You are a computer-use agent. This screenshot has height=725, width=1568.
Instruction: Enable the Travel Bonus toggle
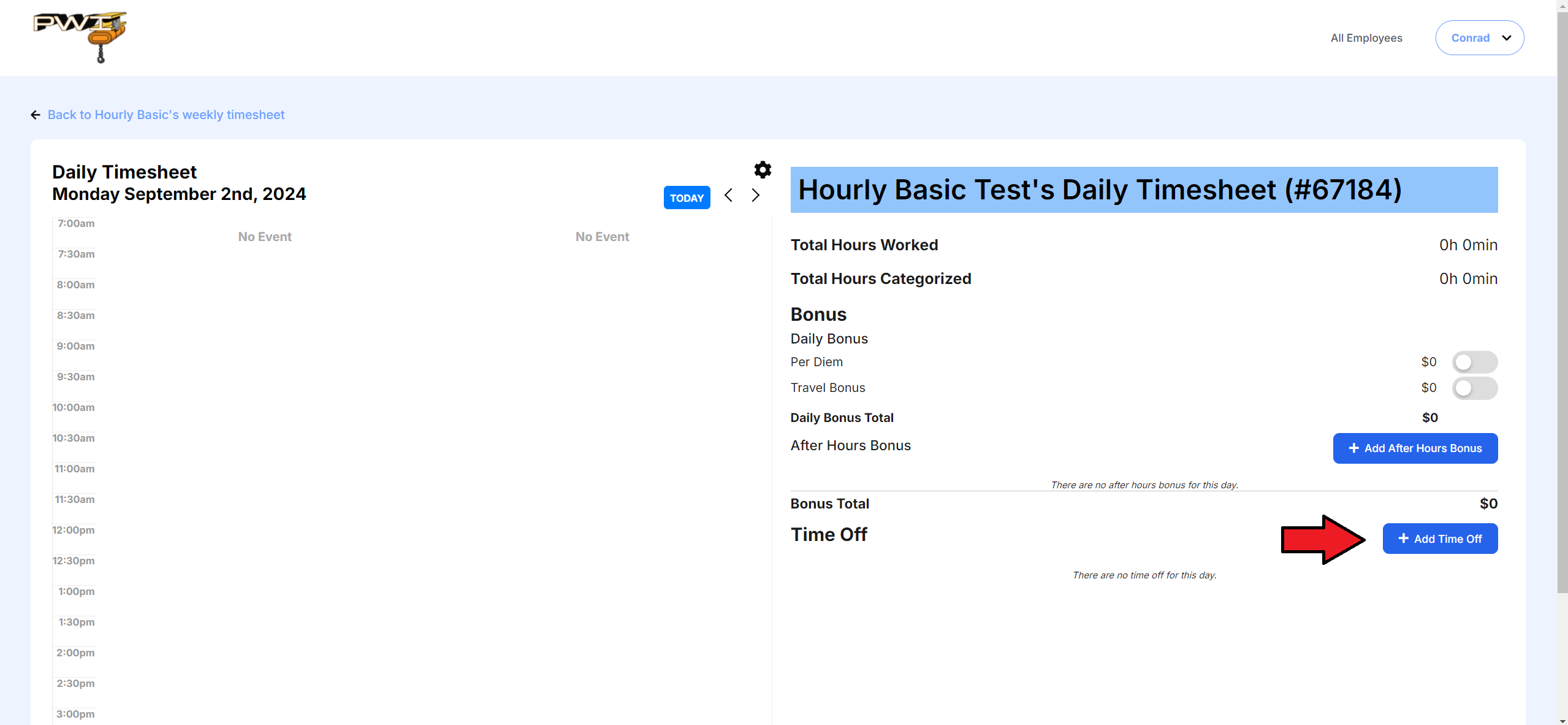[1474, 388]
